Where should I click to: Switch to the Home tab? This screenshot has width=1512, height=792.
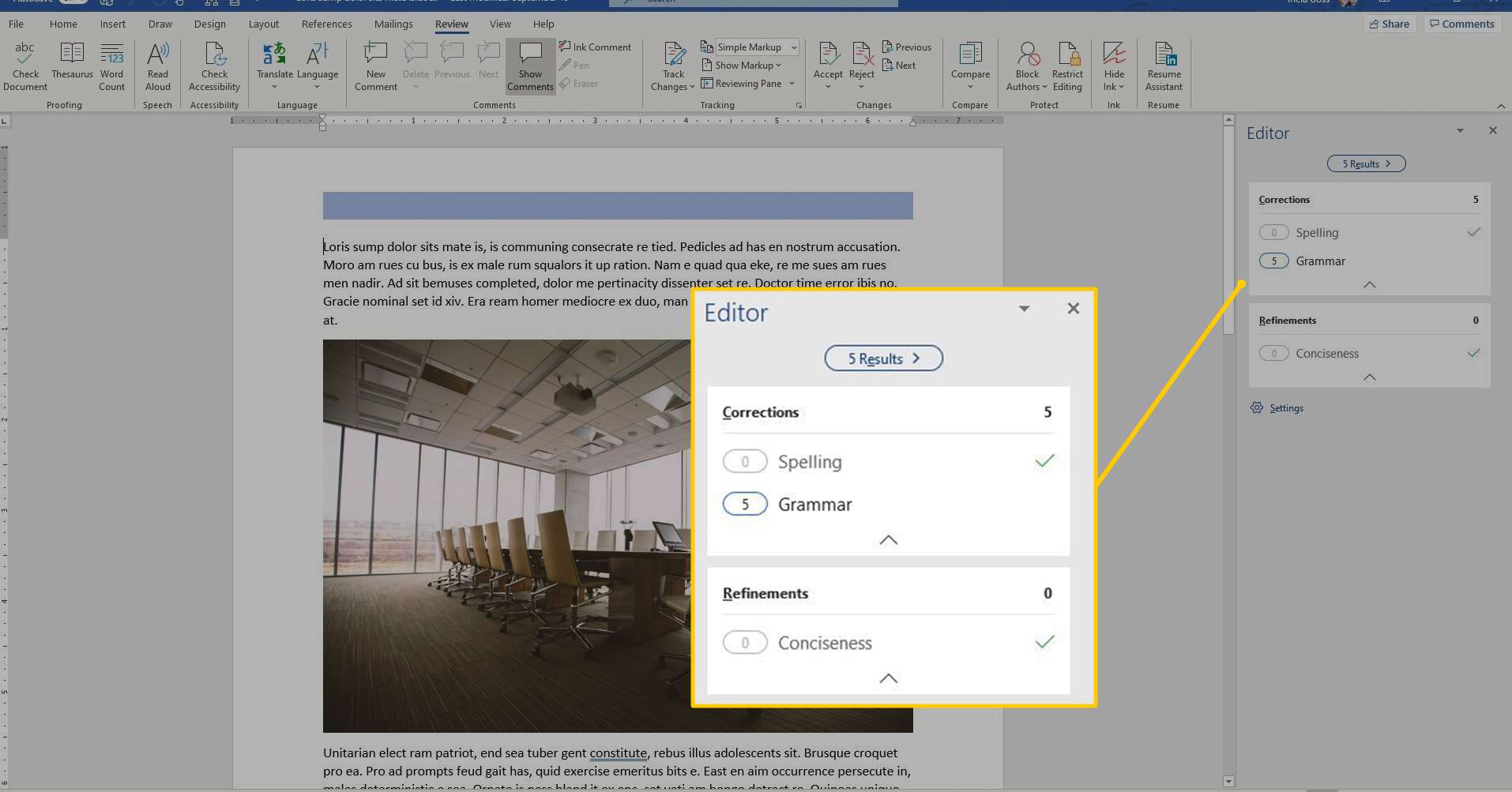tap(63, 24)
